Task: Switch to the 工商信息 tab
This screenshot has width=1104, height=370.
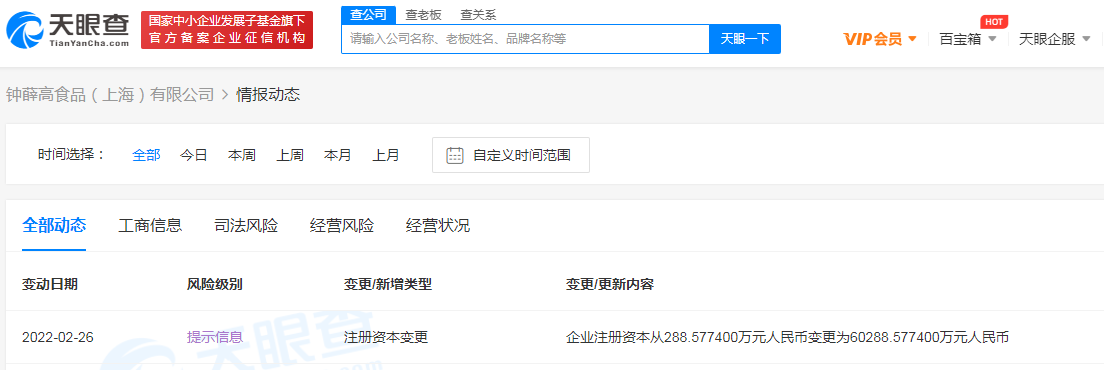Action: [151, 226]
